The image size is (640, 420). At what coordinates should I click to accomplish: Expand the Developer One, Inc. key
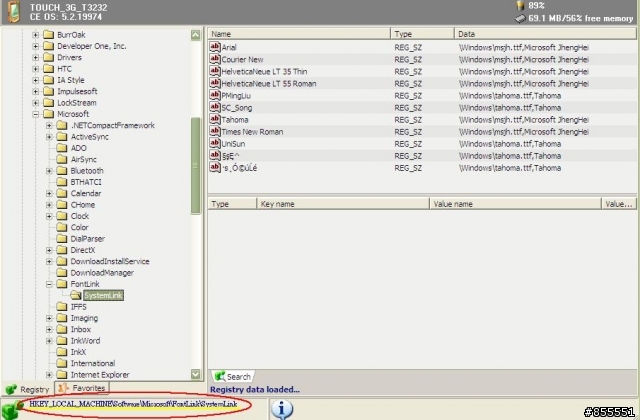point(36,46)
